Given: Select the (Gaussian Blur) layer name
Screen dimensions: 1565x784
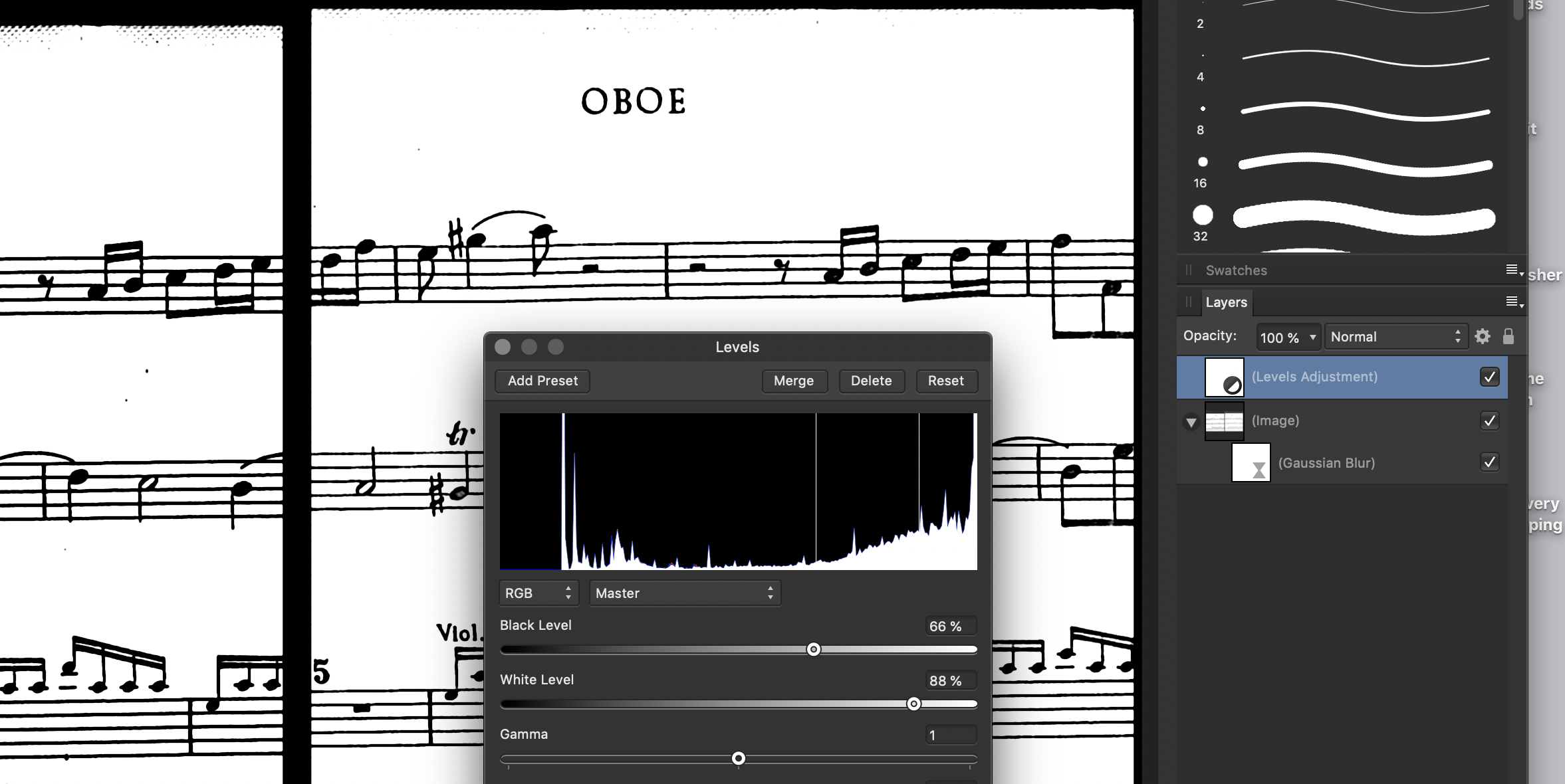Looking at the screenshot, I should 1326,463.
